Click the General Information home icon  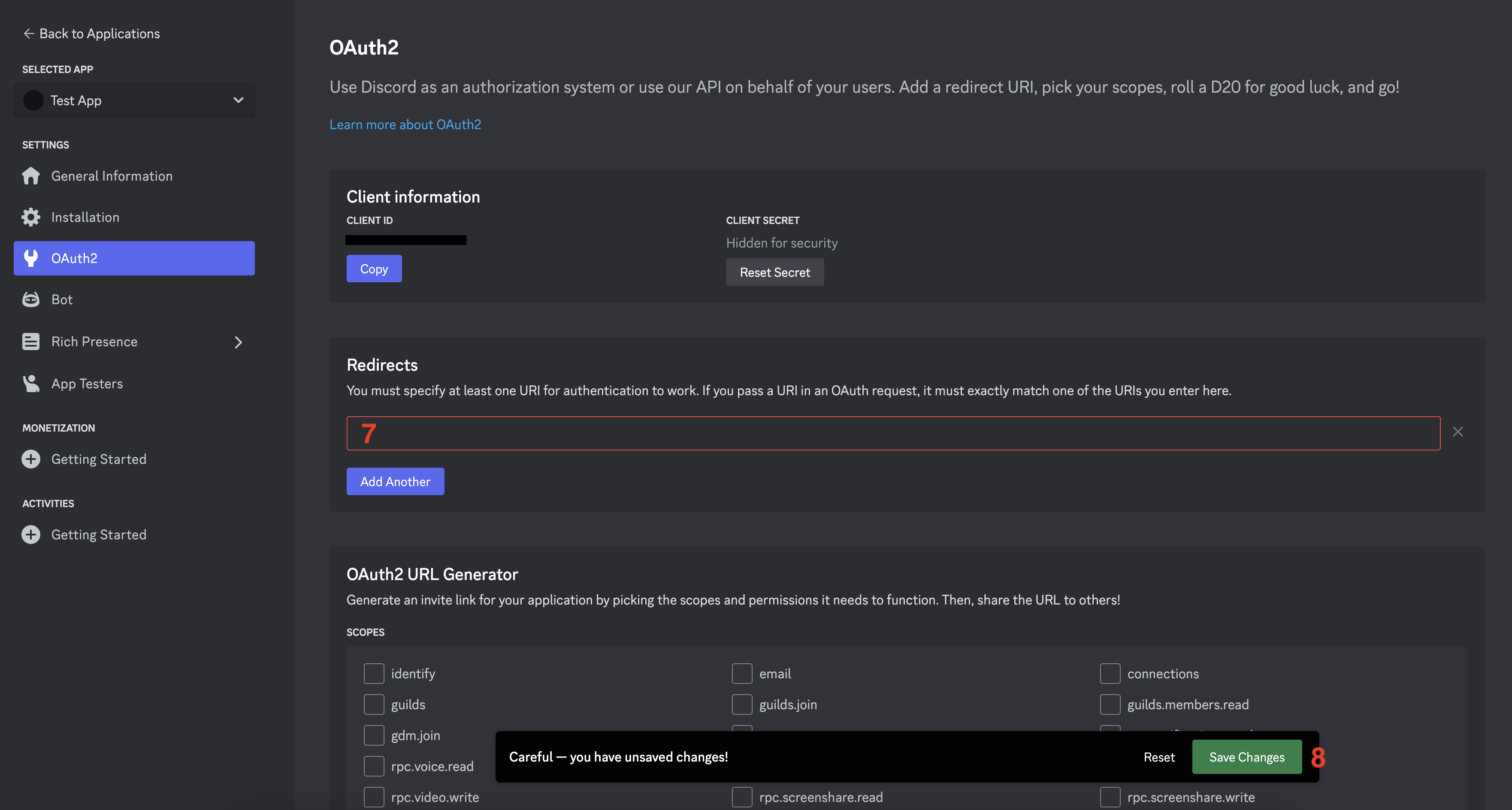(30, 176)
